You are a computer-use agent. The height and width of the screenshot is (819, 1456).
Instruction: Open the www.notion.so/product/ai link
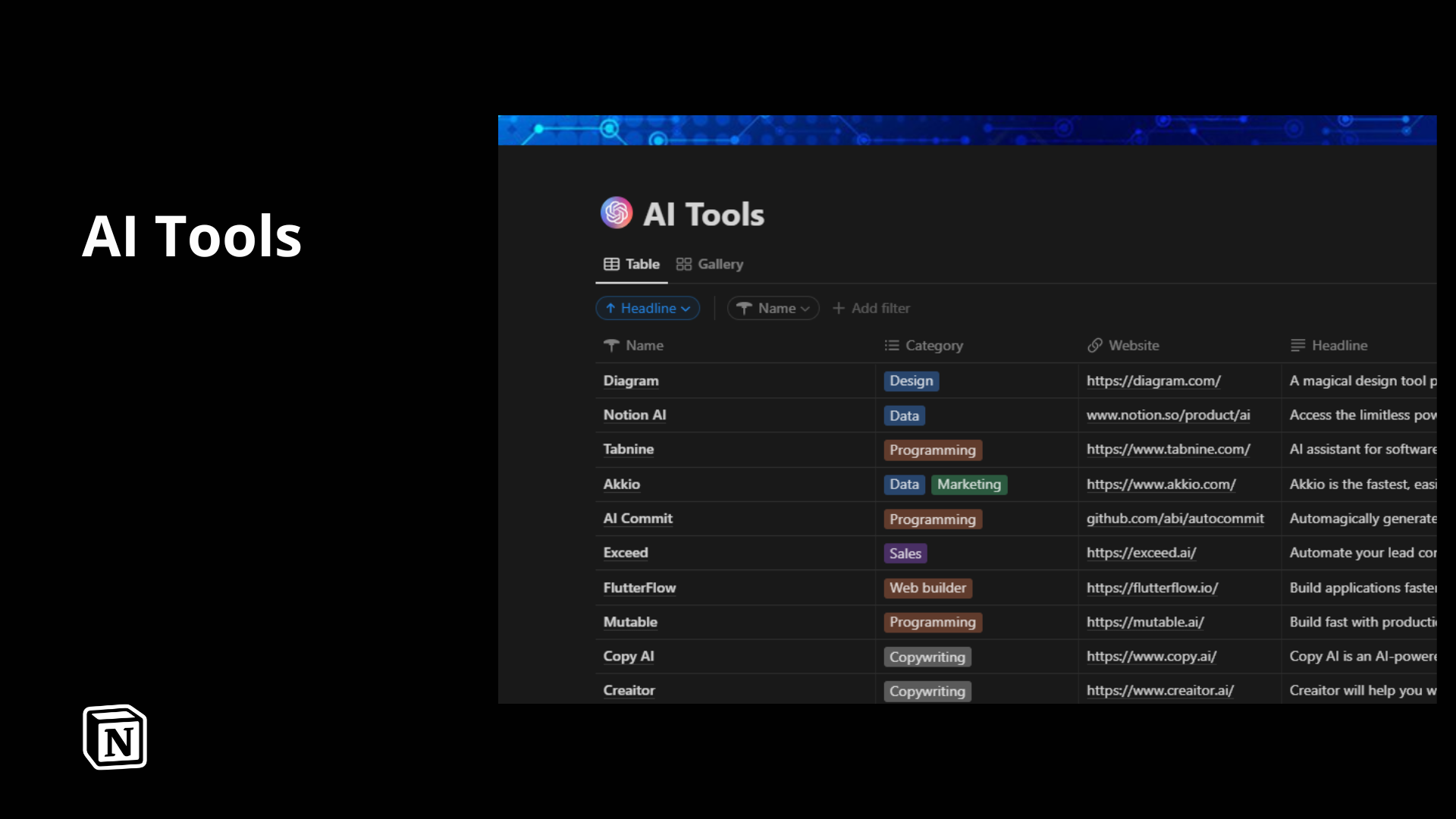point(1169,415)
